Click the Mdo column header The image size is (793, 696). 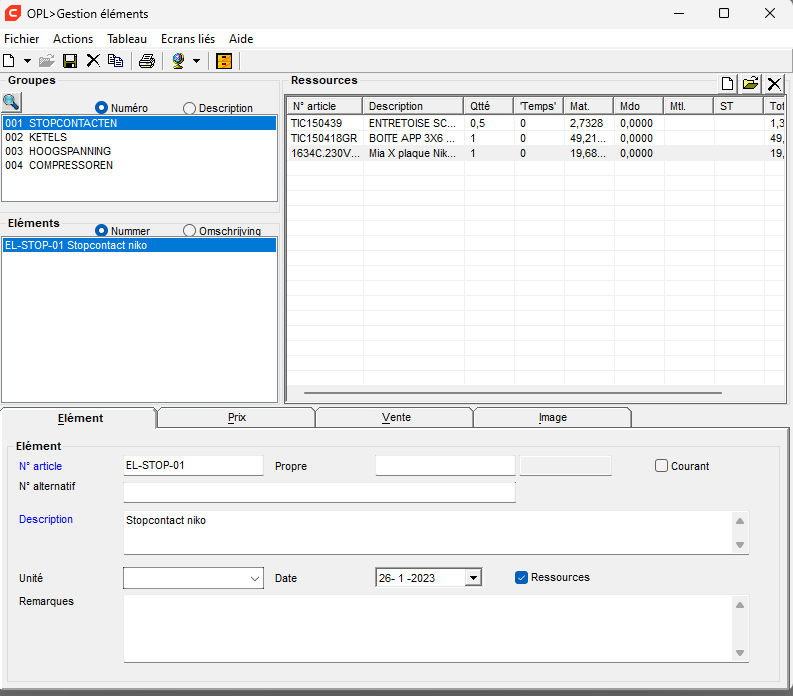click(639, 106)
